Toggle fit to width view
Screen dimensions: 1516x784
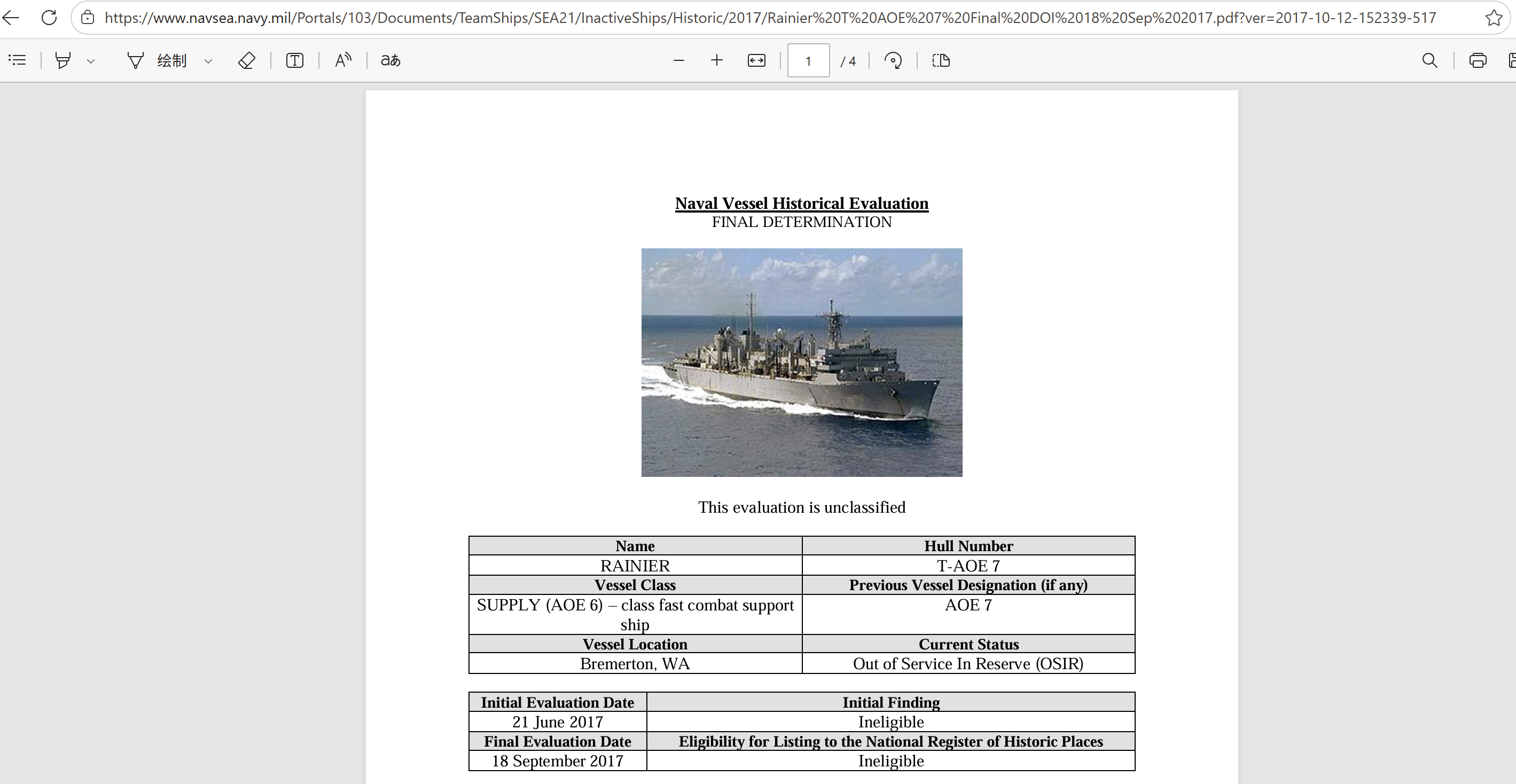(x=756, y=60)
